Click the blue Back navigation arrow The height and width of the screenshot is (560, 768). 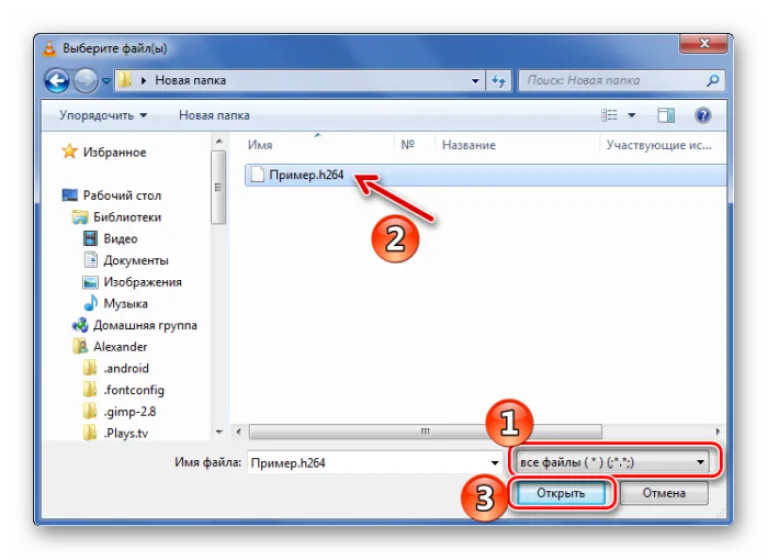pyautogui.click(x=57, y=80)
